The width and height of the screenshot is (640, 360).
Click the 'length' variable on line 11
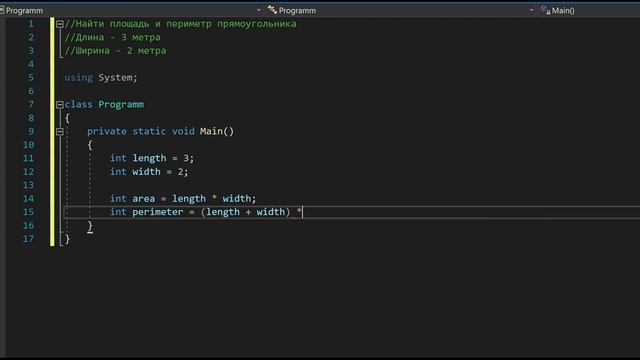coord(149,158)
